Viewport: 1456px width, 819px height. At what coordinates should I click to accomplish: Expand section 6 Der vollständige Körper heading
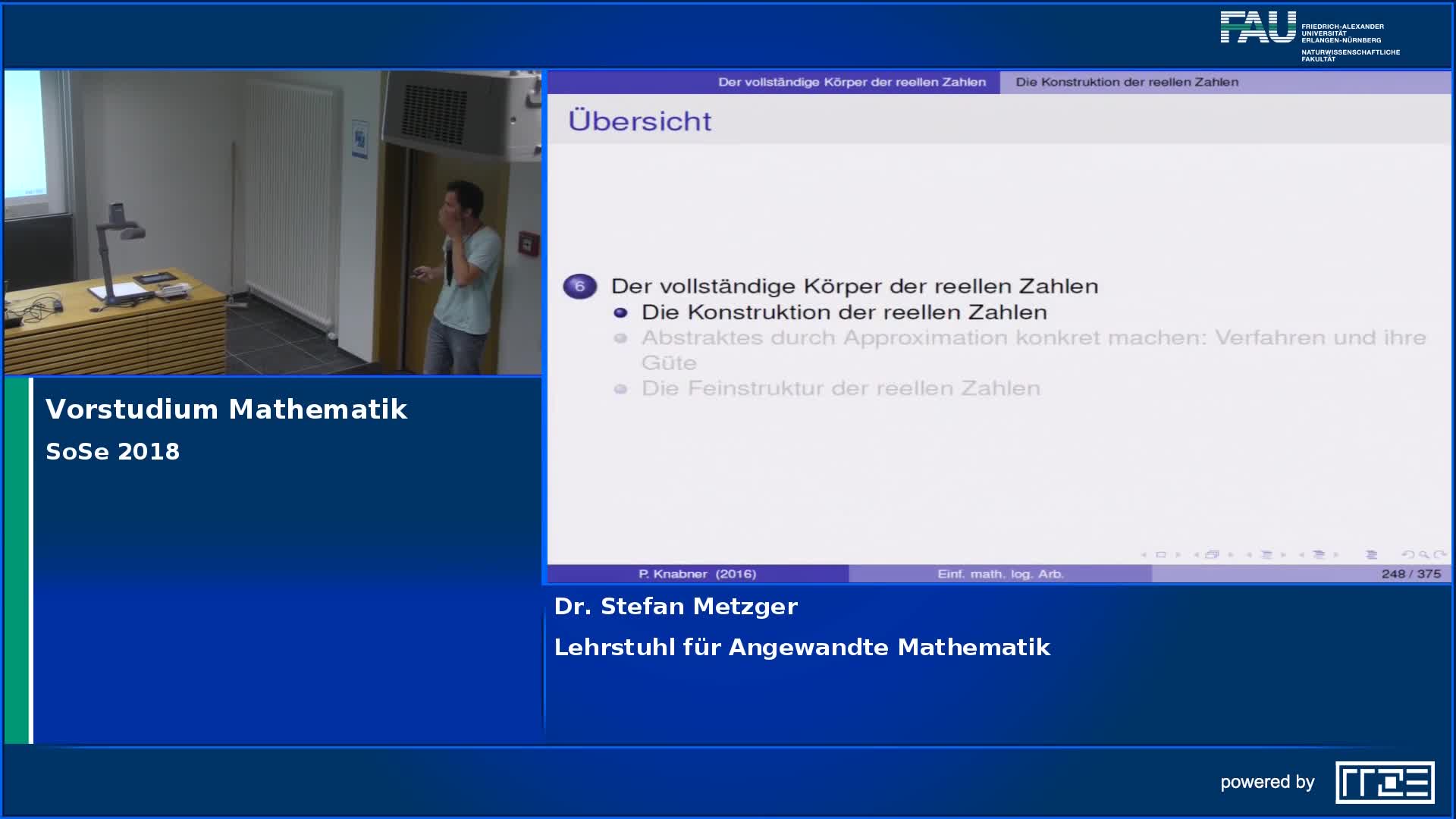click(855, 286)
